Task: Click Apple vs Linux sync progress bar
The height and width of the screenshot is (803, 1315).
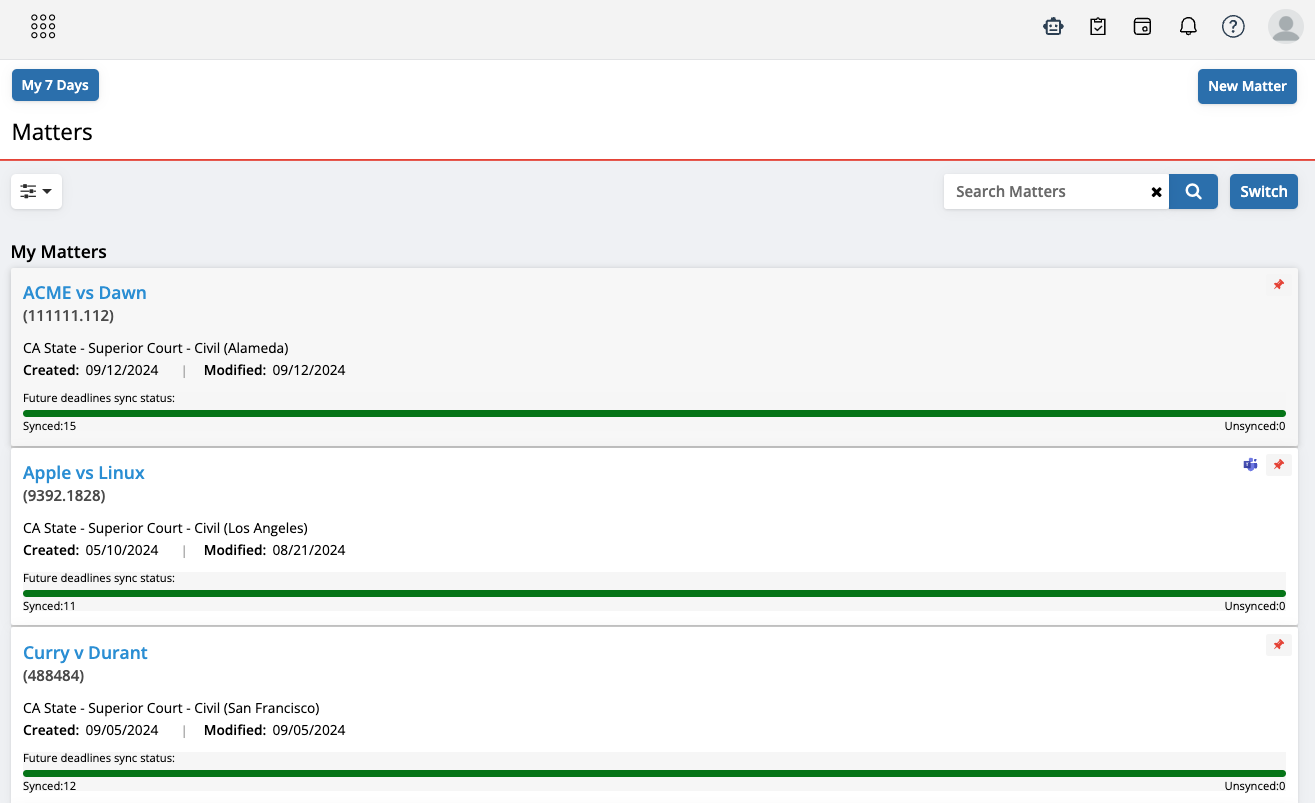Action: pos(654,593)
